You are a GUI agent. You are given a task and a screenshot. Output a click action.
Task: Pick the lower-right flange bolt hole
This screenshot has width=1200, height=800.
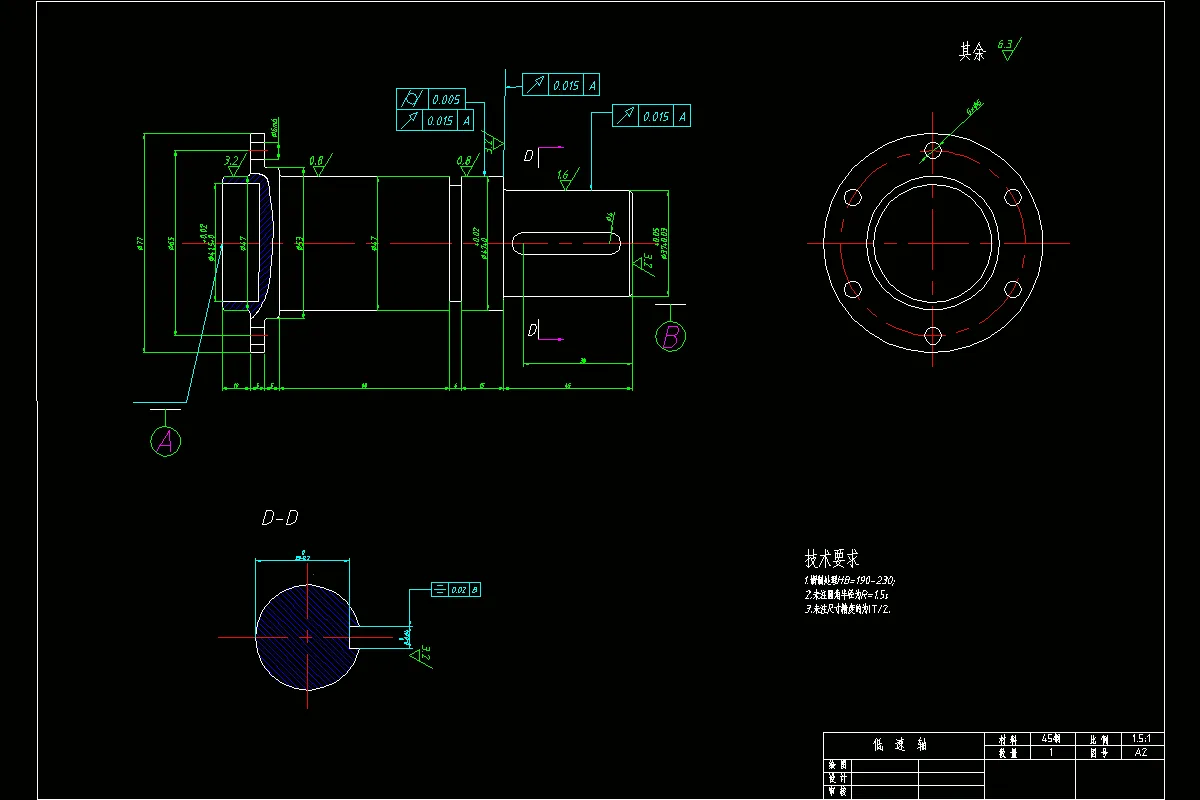(1013, 289)
